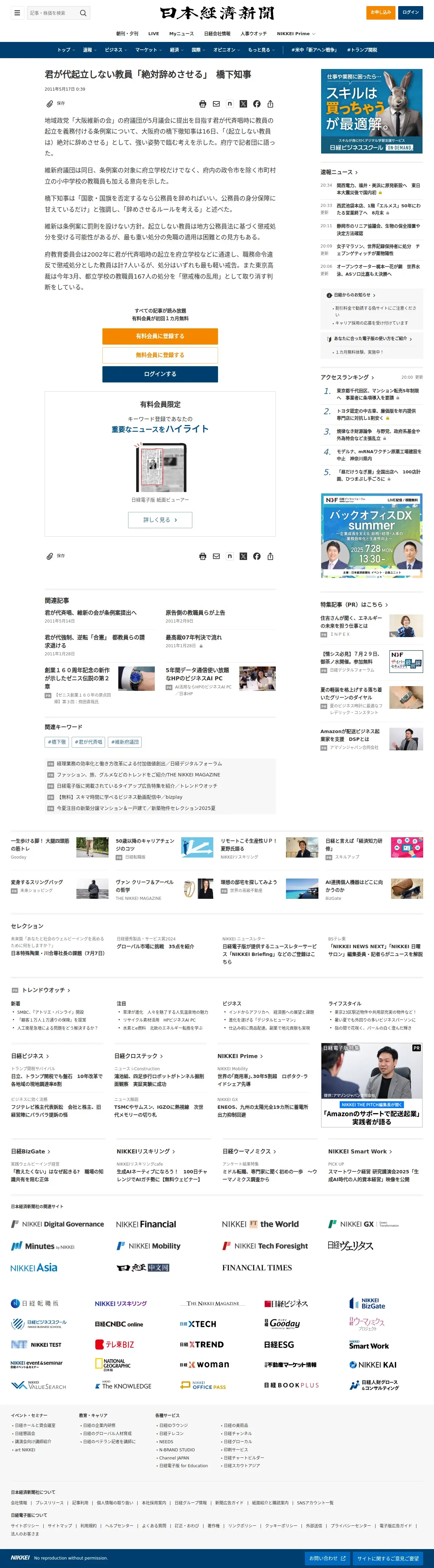This screenshot has width=434, height=1568.
Task: Open the Myニュース menu item
Action: (182, 33)
